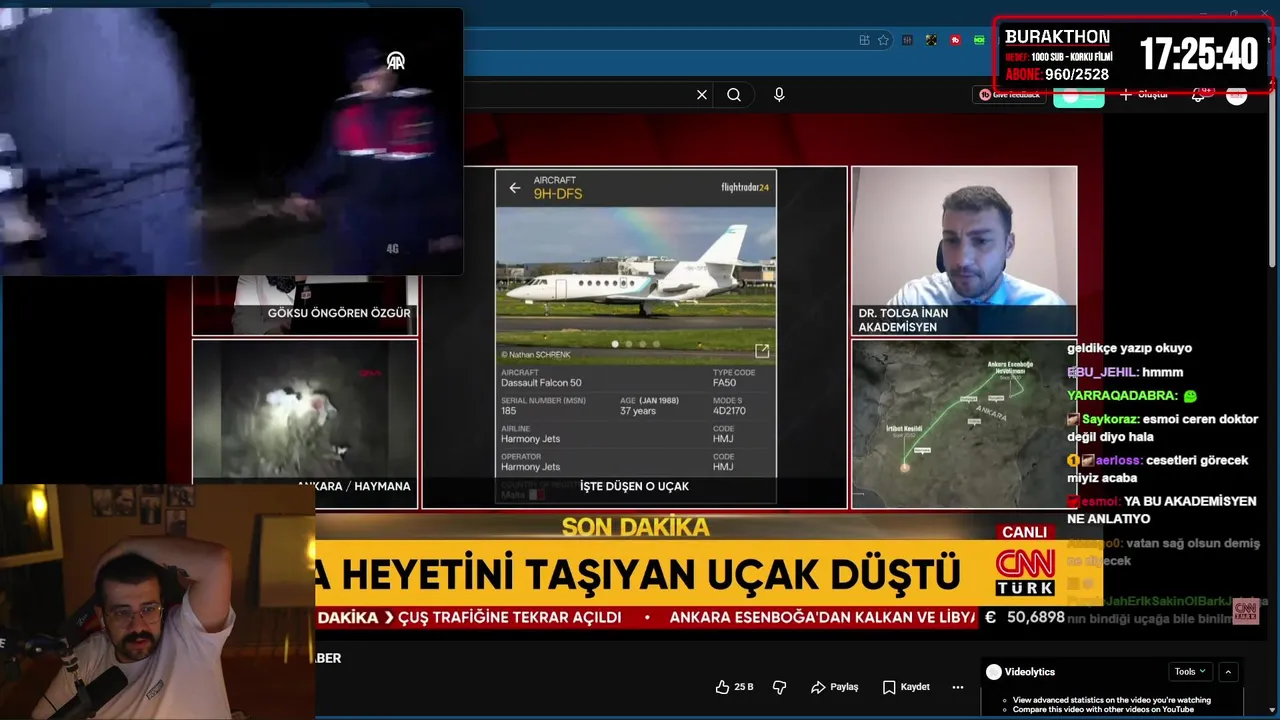The image size is (1280, 720).
Task: Dislike the video with thumbs-down icon
Action: tap(780, 687)
